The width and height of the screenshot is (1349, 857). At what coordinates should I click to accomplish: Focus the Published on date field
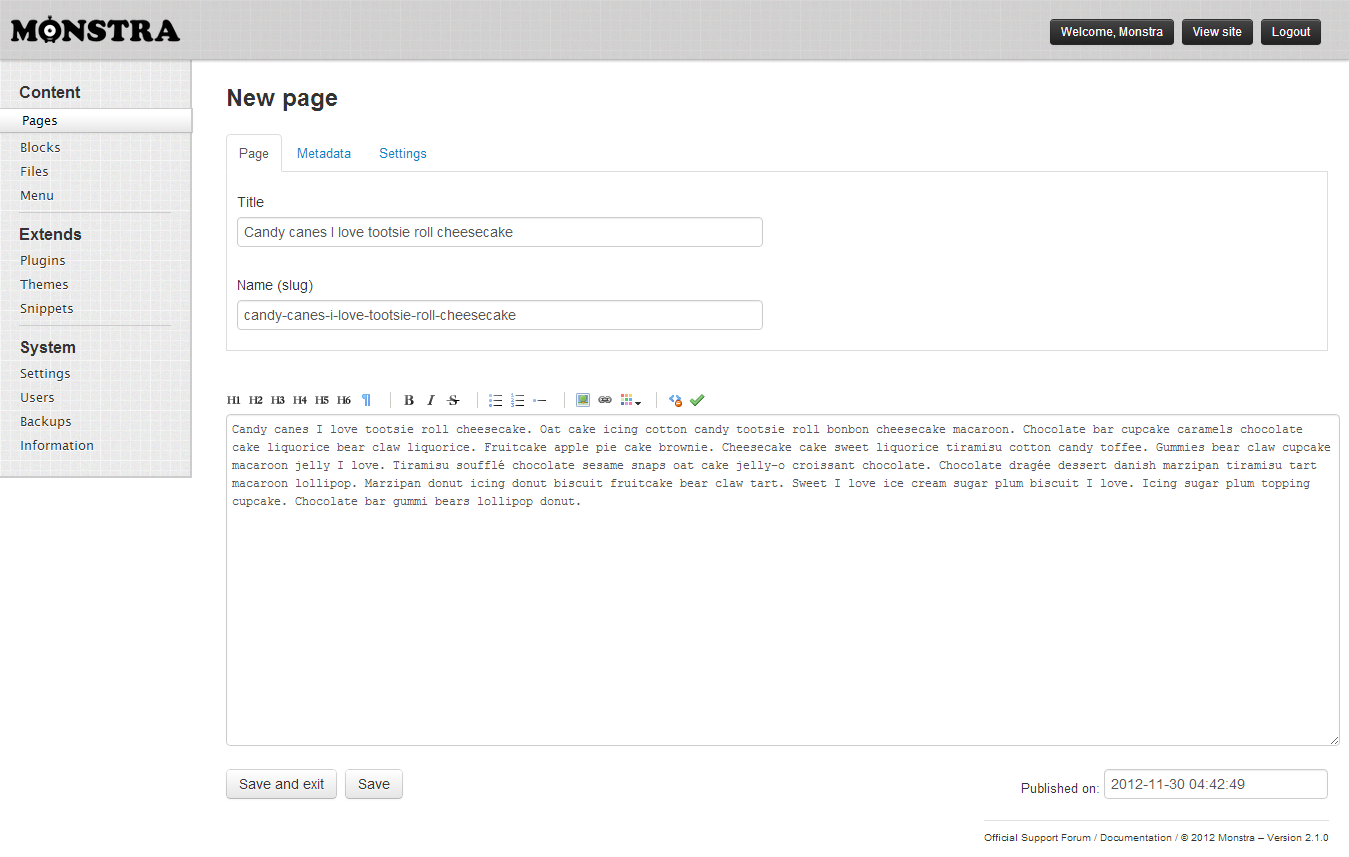(1215, 784)
